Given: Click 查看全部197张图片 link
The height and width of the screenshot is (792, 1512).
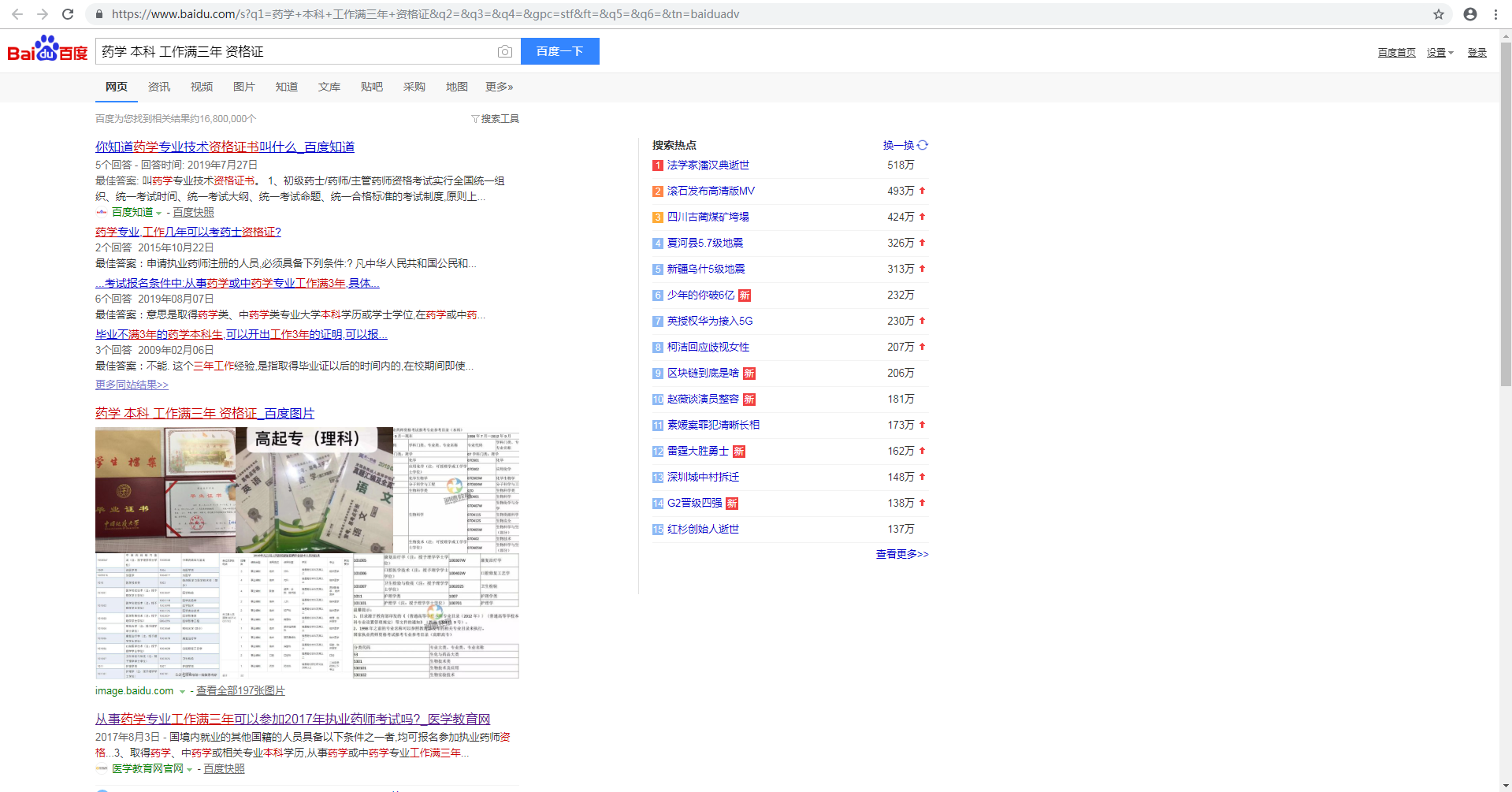Looking at the screenshot, I should [240, 690].
